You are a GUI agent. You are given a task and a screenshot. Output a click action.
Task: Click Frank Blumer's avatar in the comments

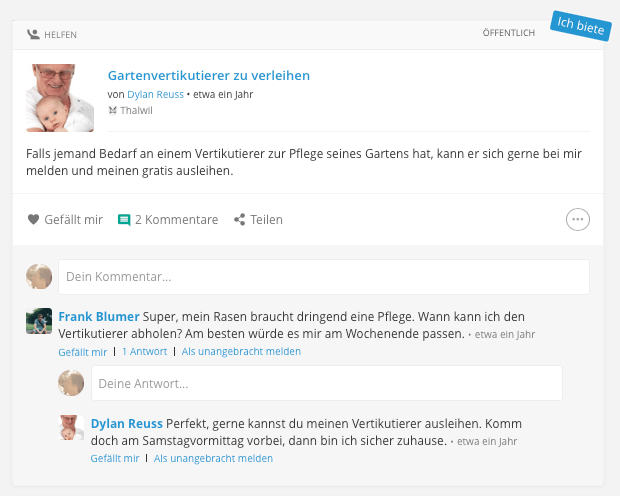pyautogui.click(x=39, y=321)
